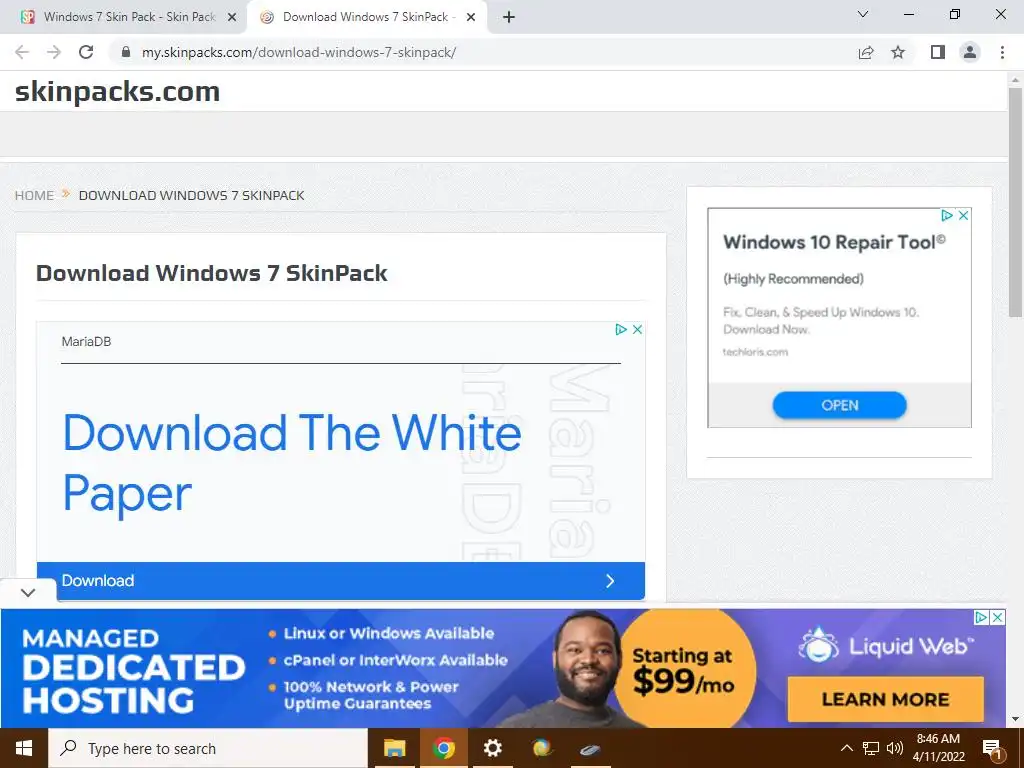Open Chrome side panel
Image resolution: width=1024 pixels, height=768 pixels.
pos(938,52)
